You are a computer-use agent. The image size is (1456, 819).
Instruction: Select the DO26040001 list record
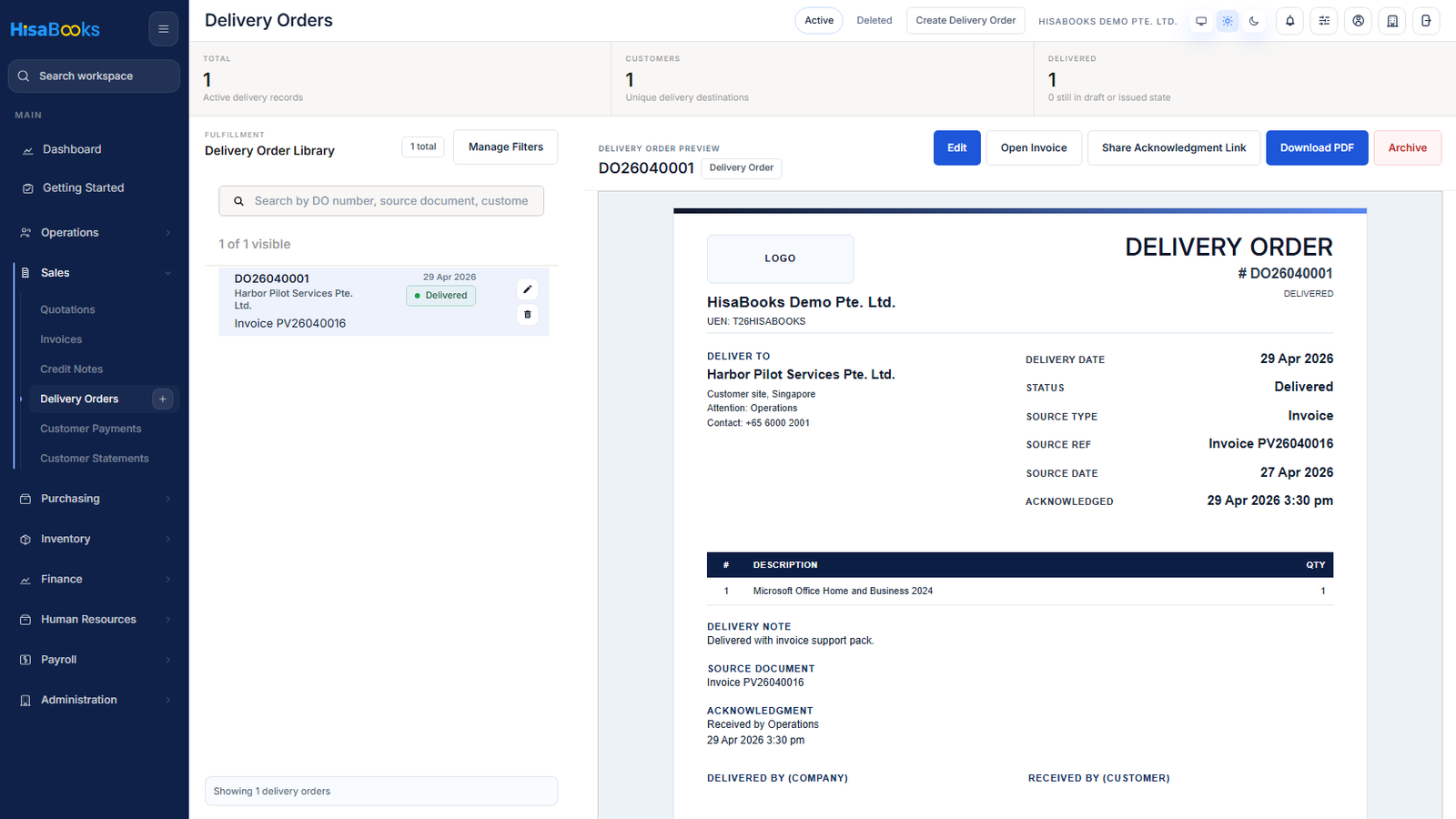coord(384,301)
